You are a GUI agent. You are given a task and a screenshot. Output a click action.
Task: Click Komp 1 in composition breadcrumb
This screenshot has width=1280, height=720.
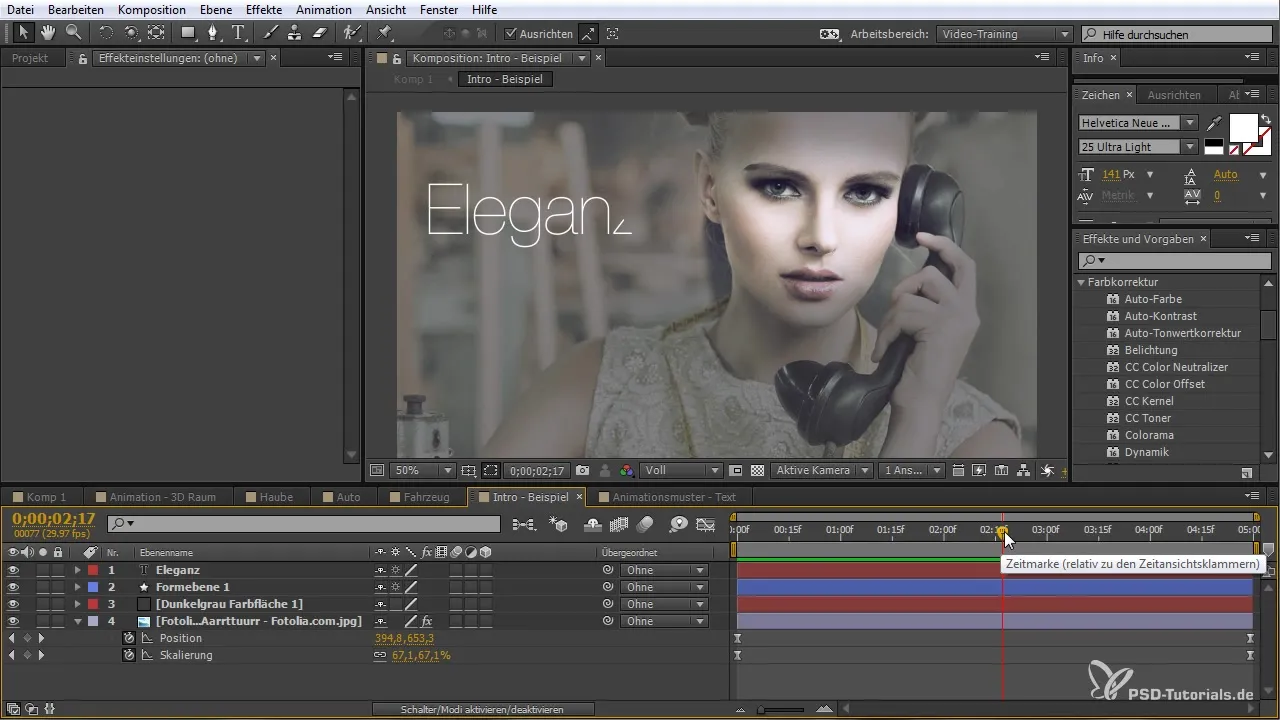(413, 79)
